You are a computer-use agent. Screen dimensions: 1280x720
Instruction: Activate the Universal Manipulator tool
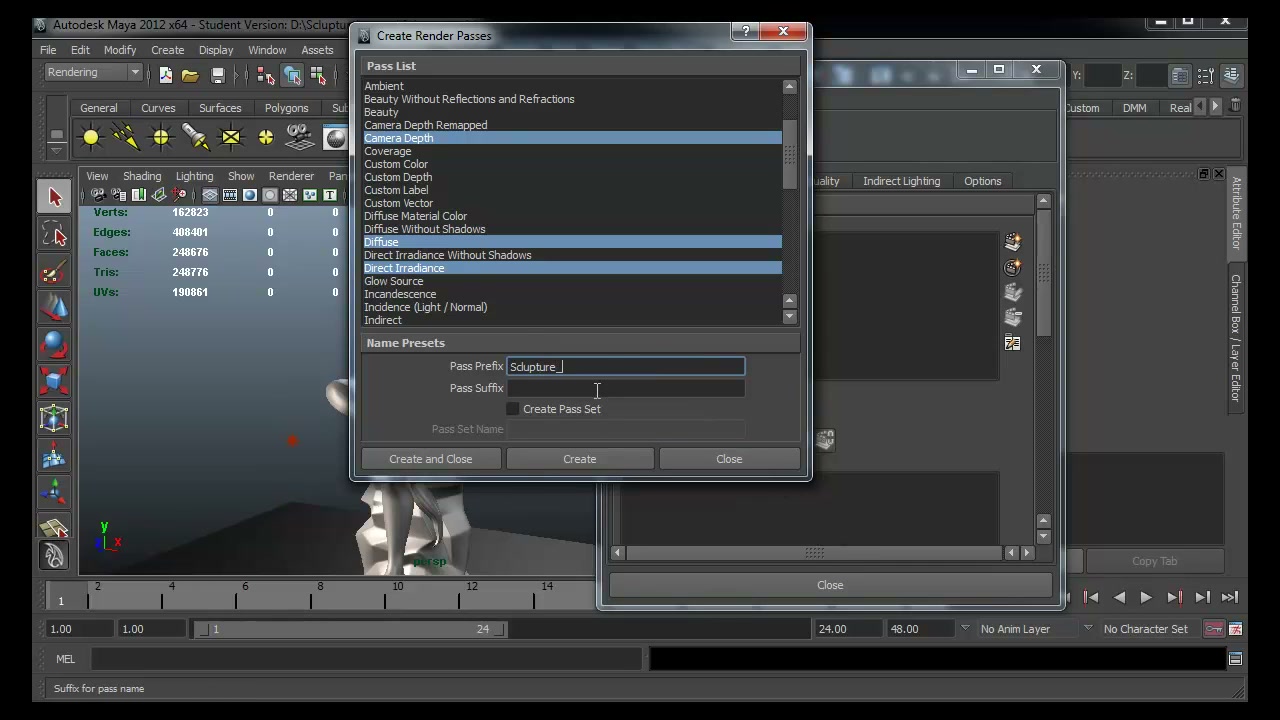coord(54,419)
